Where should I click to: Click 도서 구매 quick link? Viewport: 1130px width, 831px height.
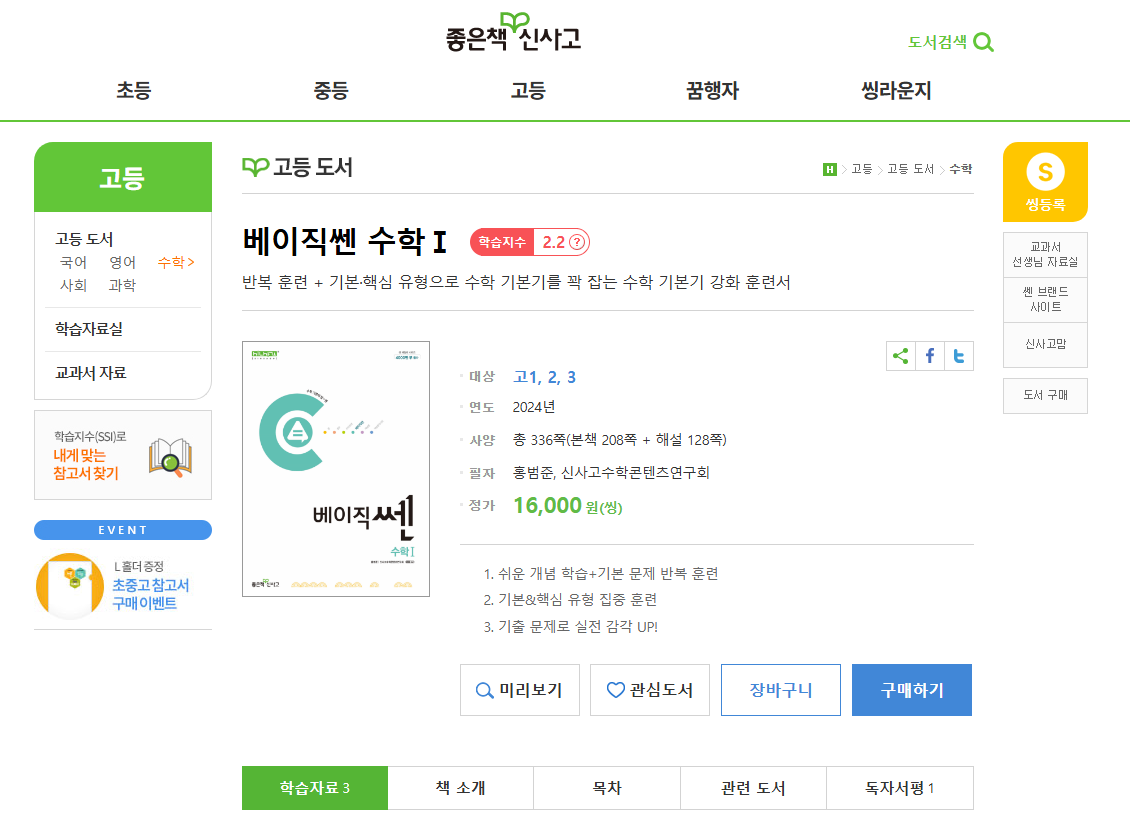[1045, 395]
